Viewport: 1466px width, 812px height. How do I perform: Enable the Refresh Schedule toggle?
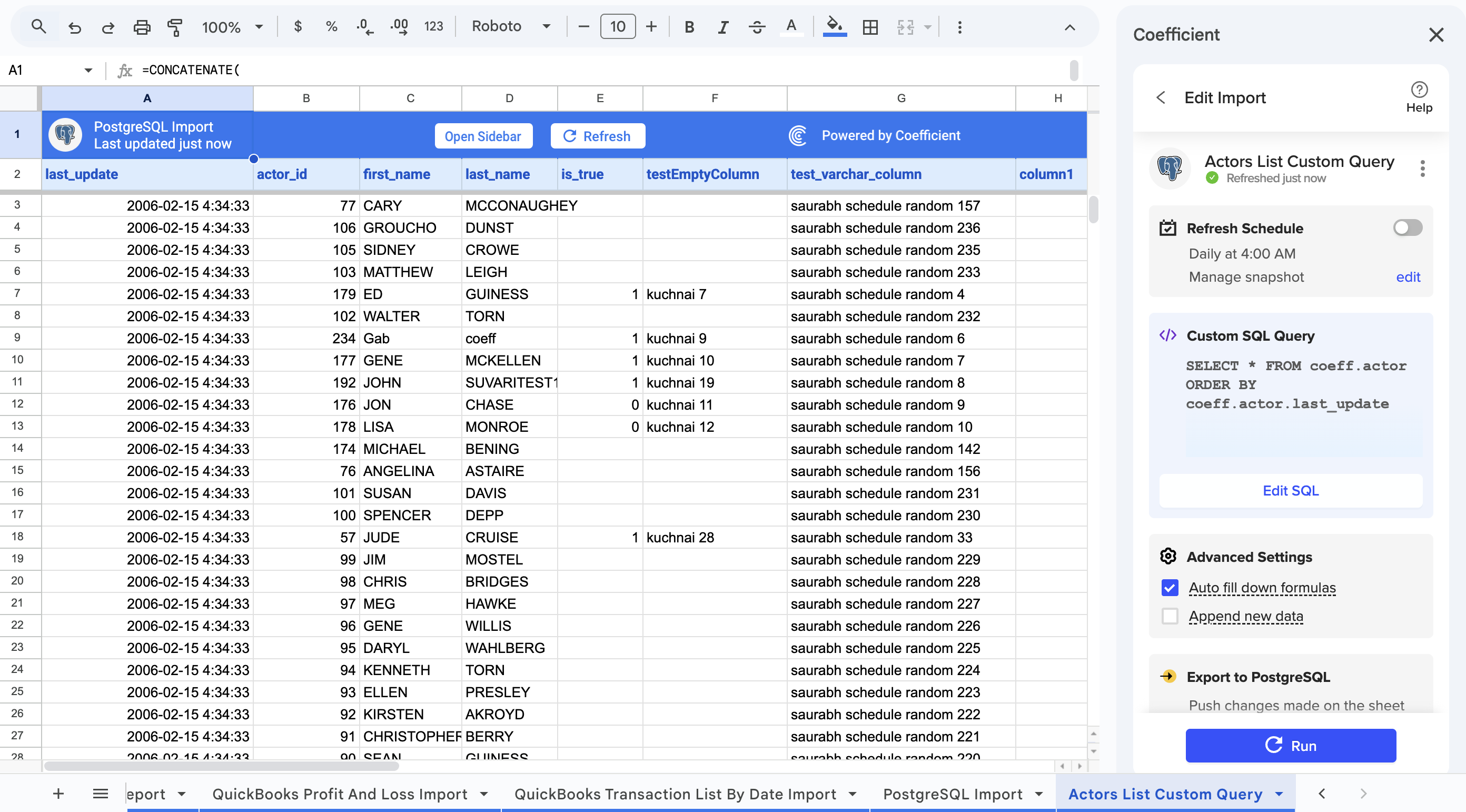coord(1407,227)
